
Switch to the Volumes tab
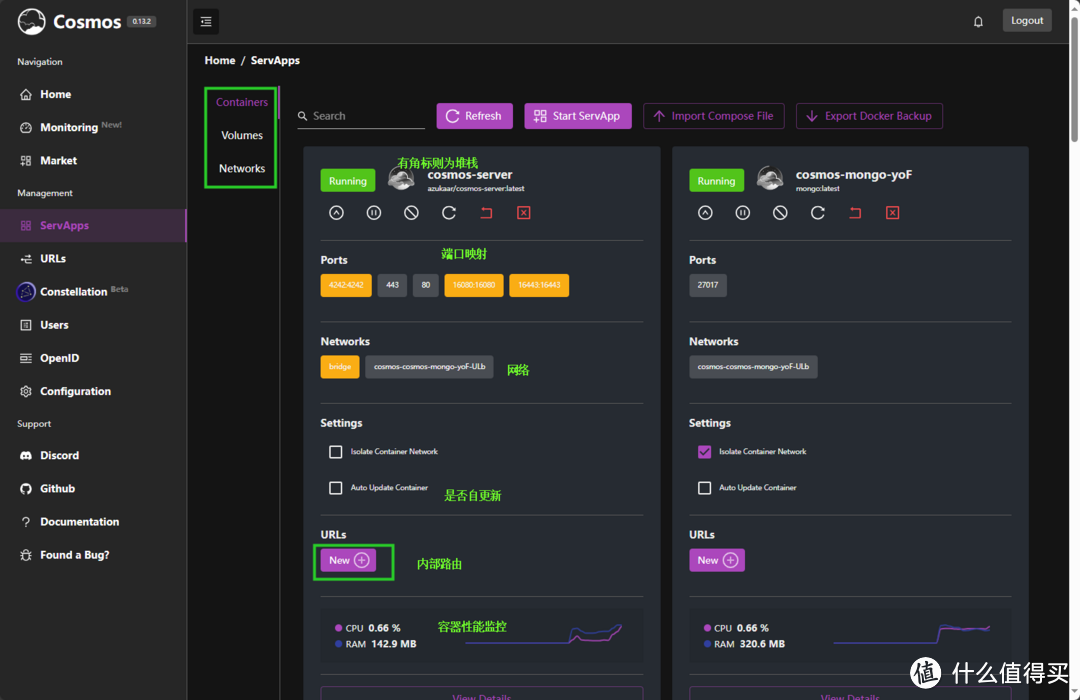point(242,135)
